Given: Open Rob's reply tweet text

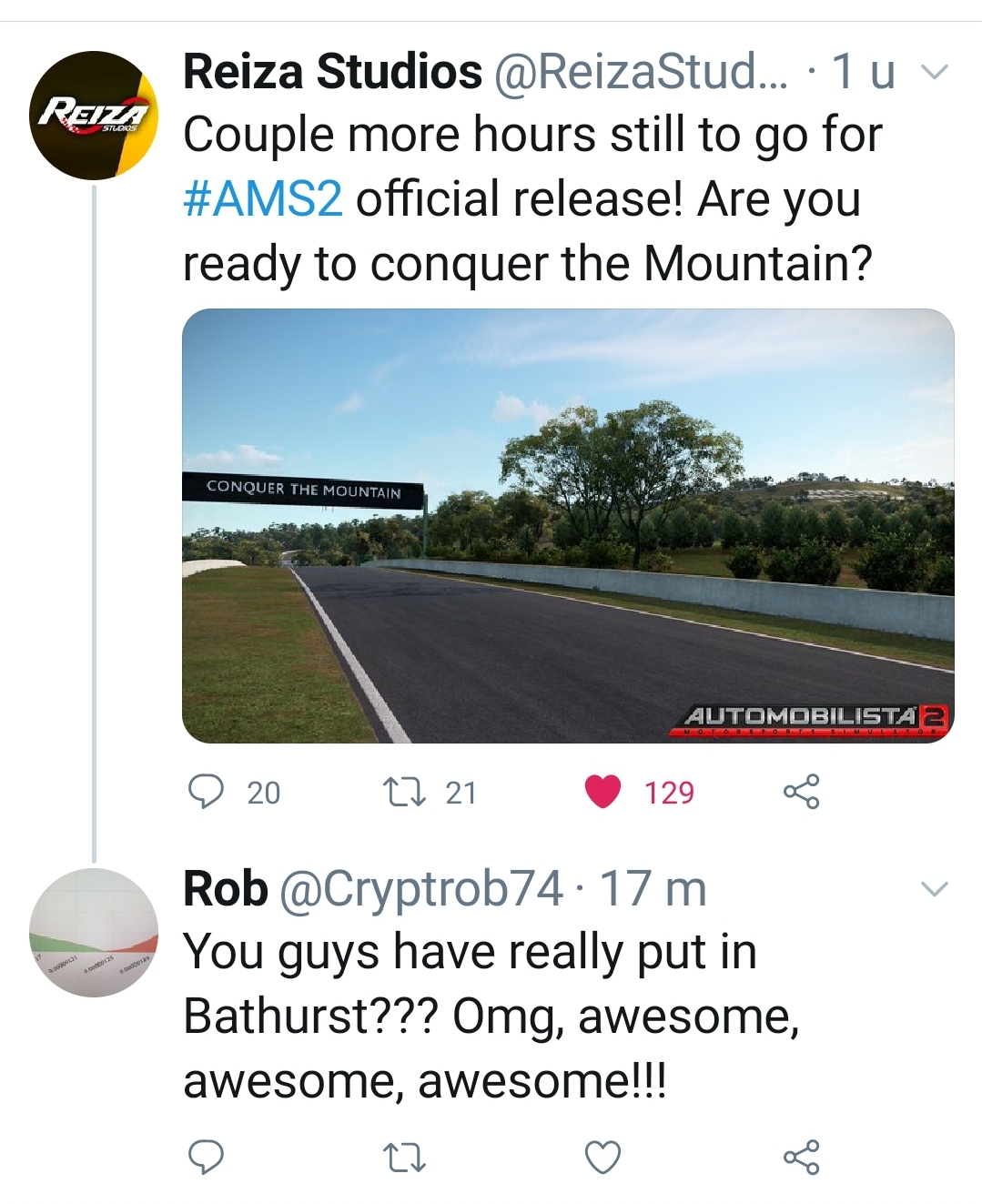Looking at the screenshot, I should pyautogui.click(x=491, y=1016).
